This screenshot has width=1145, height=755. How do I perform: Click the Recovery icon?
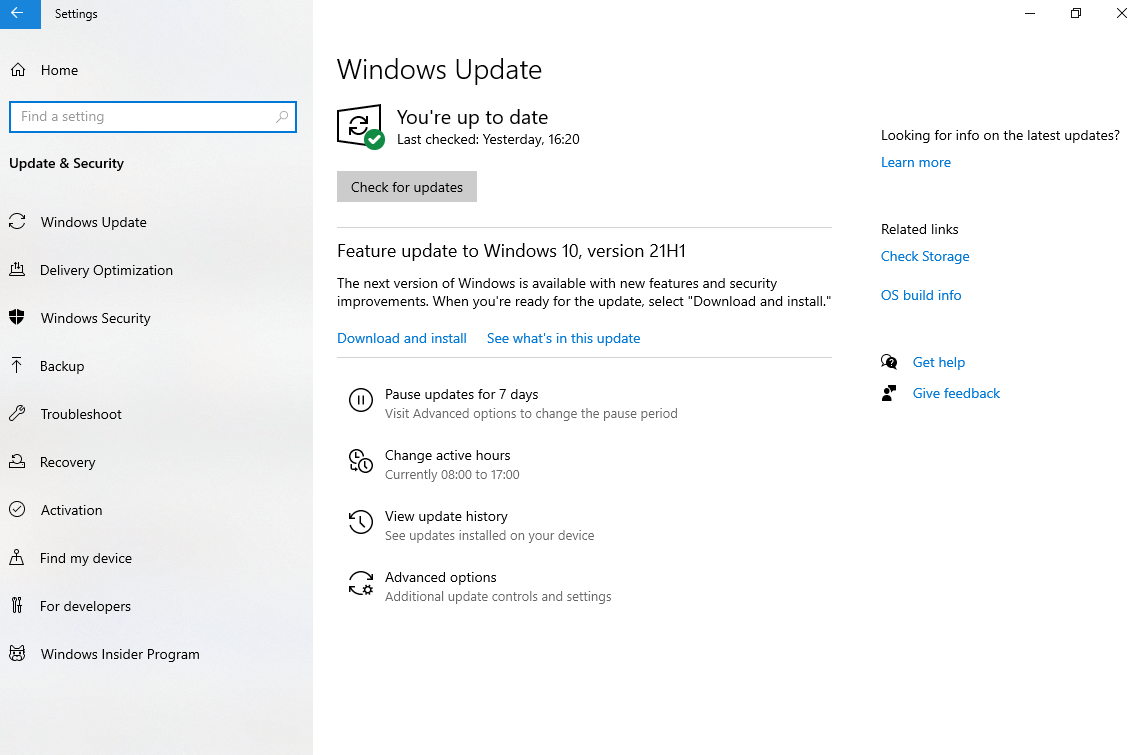point(17,461)
